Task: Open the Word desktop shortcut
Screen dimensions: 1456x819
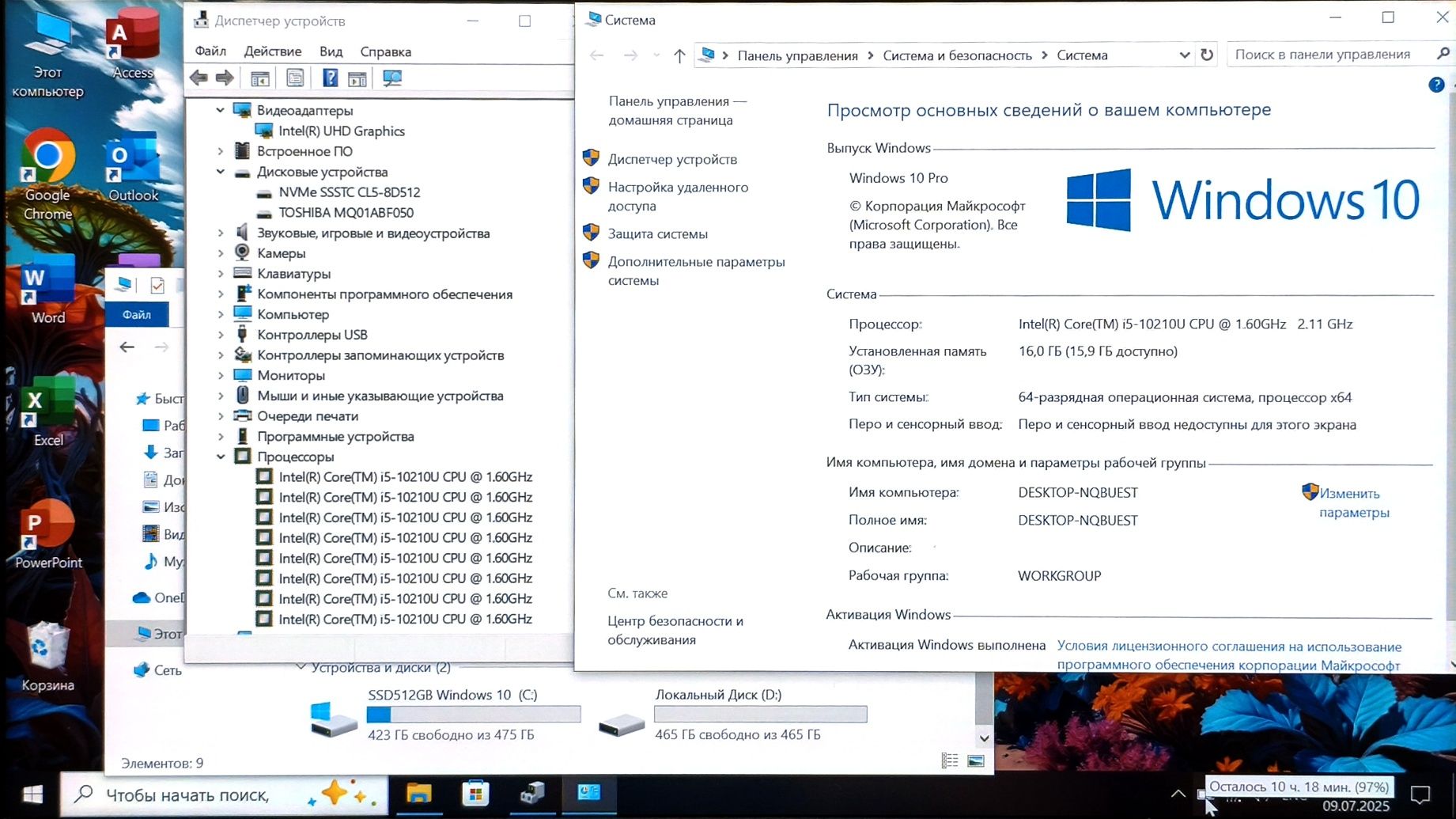Action: (x=47, y=290)
